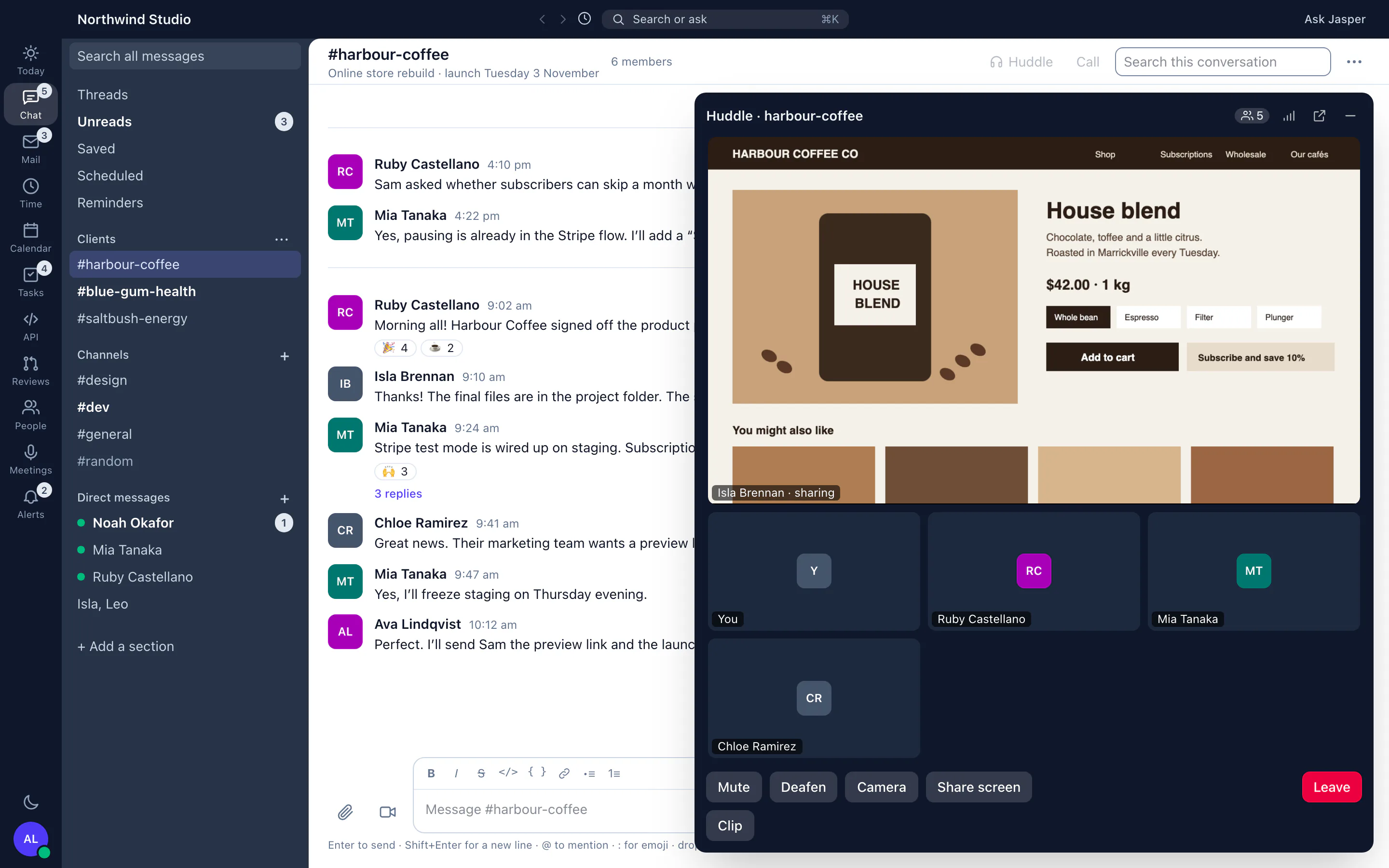Open Tasks in the left rail

[x=30, y=282]
